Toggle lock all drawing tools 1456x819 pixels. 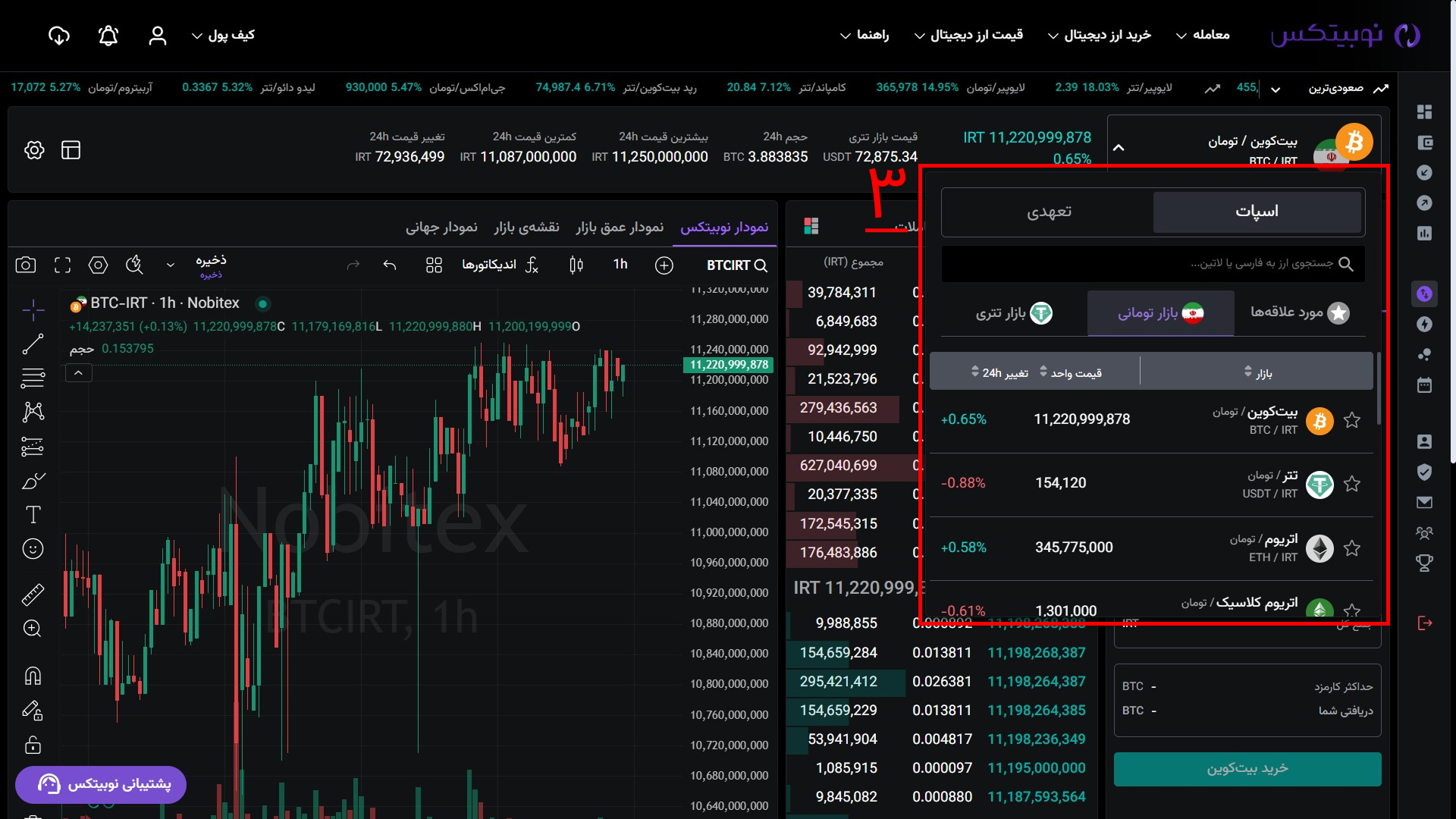pos(33,745)
